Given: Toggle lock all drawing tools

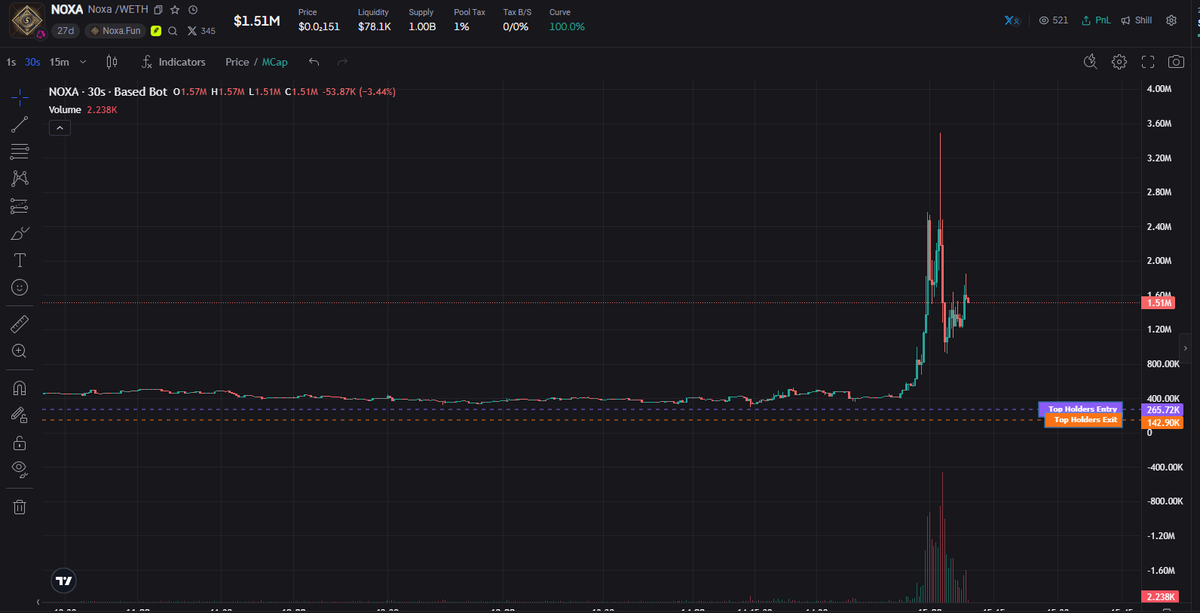Looking at the screenshot, I should 19,442.
